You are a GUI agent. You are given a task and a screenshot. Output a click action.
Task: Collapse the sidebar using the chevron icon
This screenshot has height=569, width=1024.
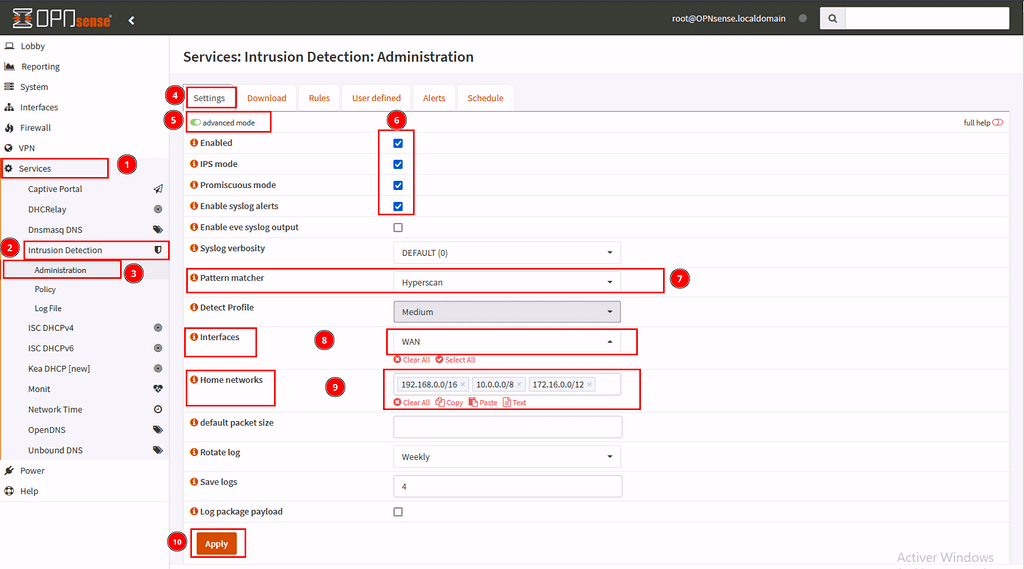click(x=131, y=20)
